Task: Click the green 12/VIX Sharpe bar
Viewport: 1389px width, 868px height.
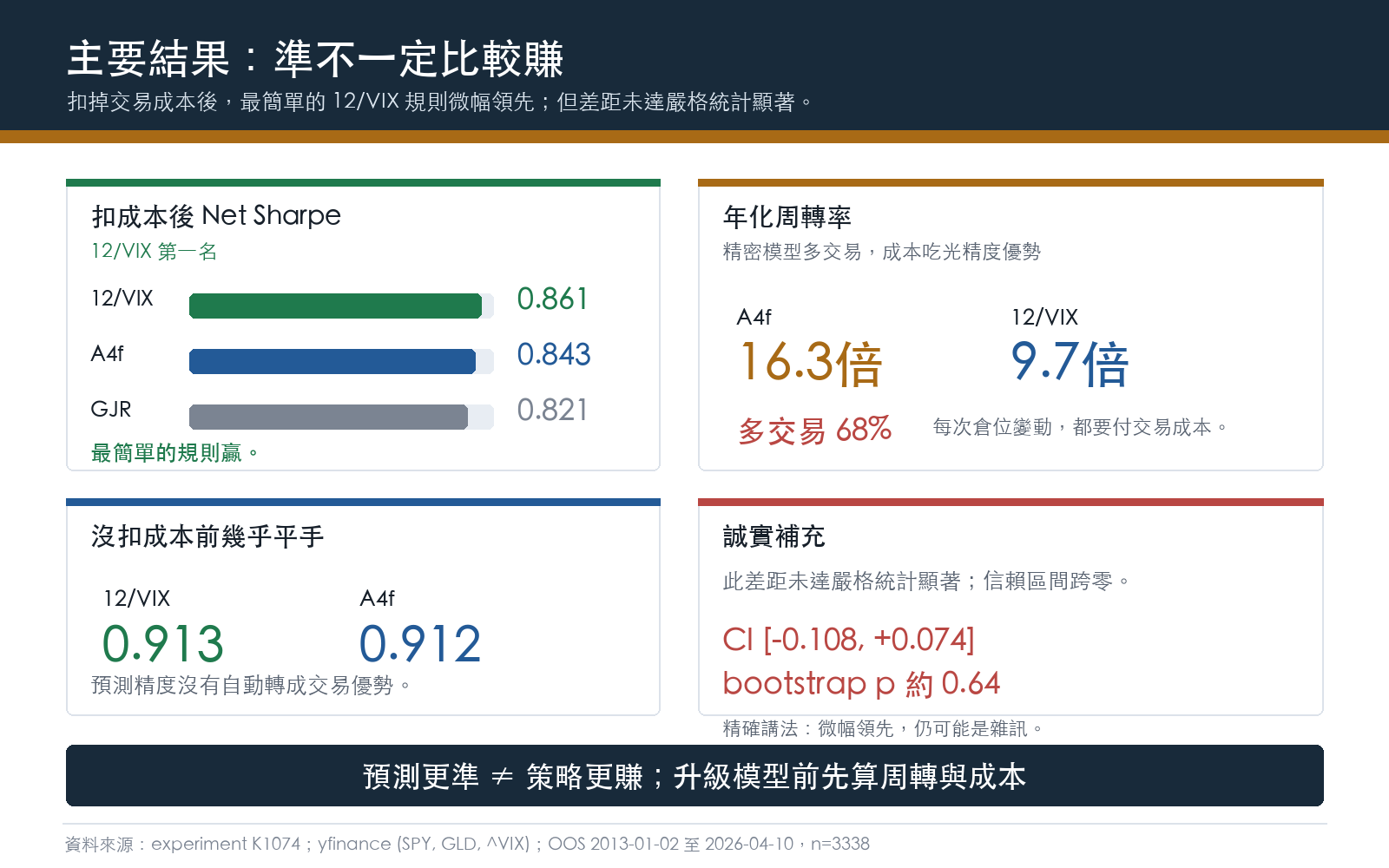Action: pyautogui.click(x=335, y=306)
